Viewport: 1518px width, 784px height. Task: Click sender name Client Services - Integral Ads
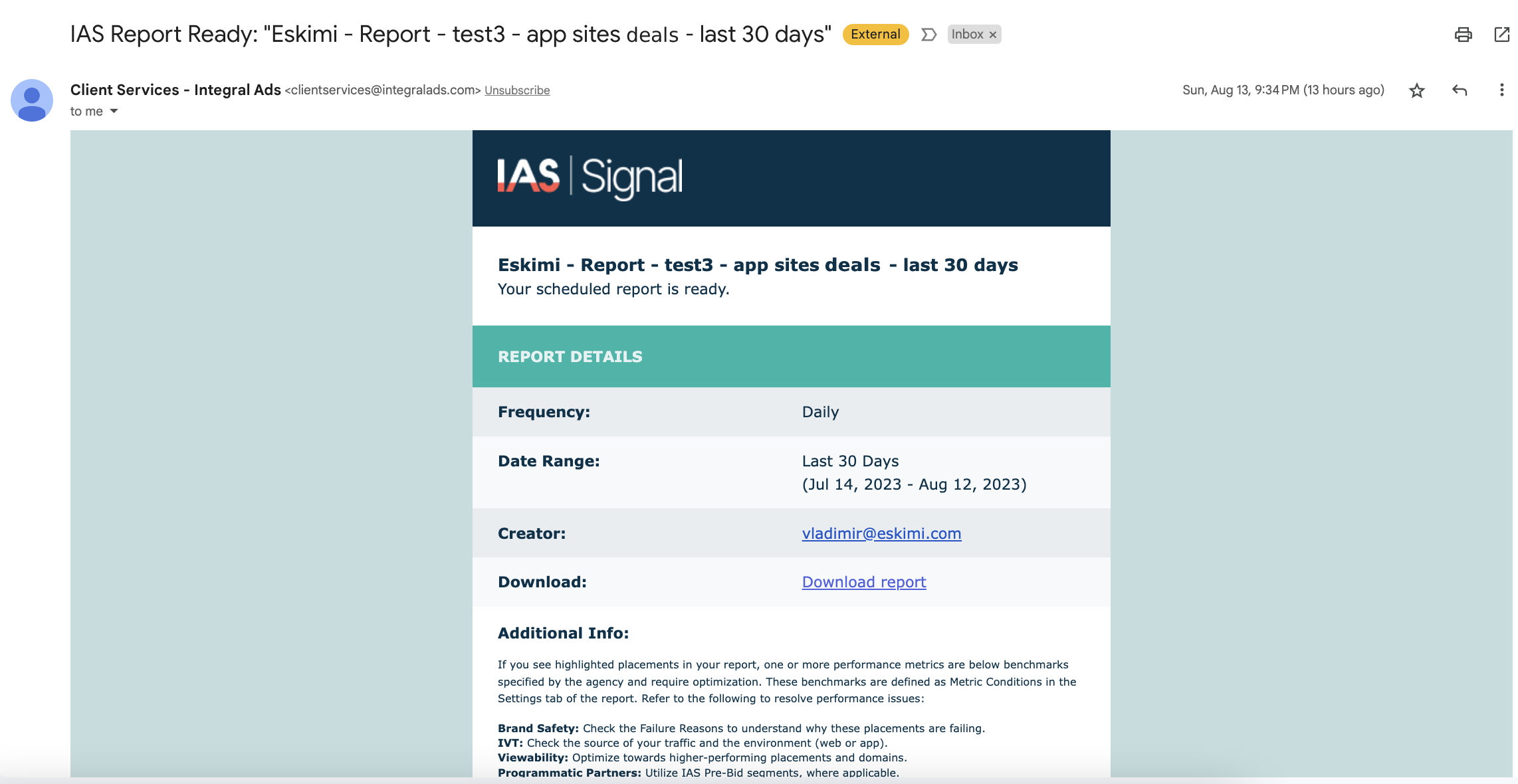(175, 90)
